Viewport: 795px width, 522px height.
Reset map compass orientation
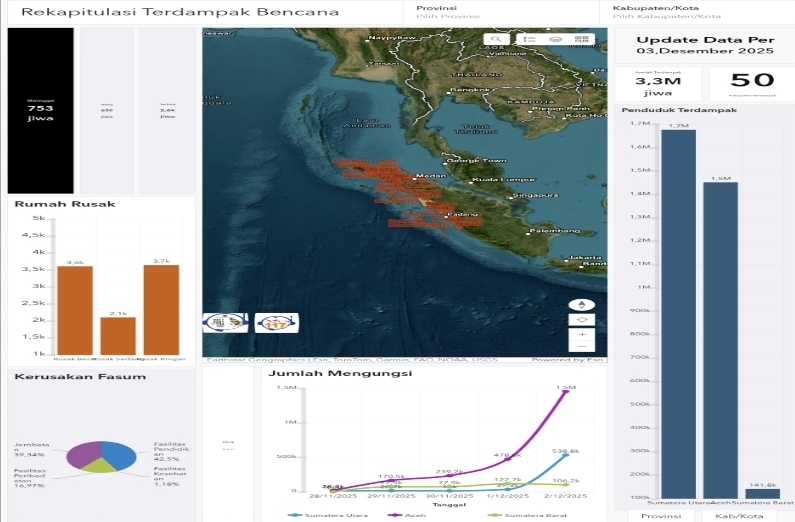point(581,304)
